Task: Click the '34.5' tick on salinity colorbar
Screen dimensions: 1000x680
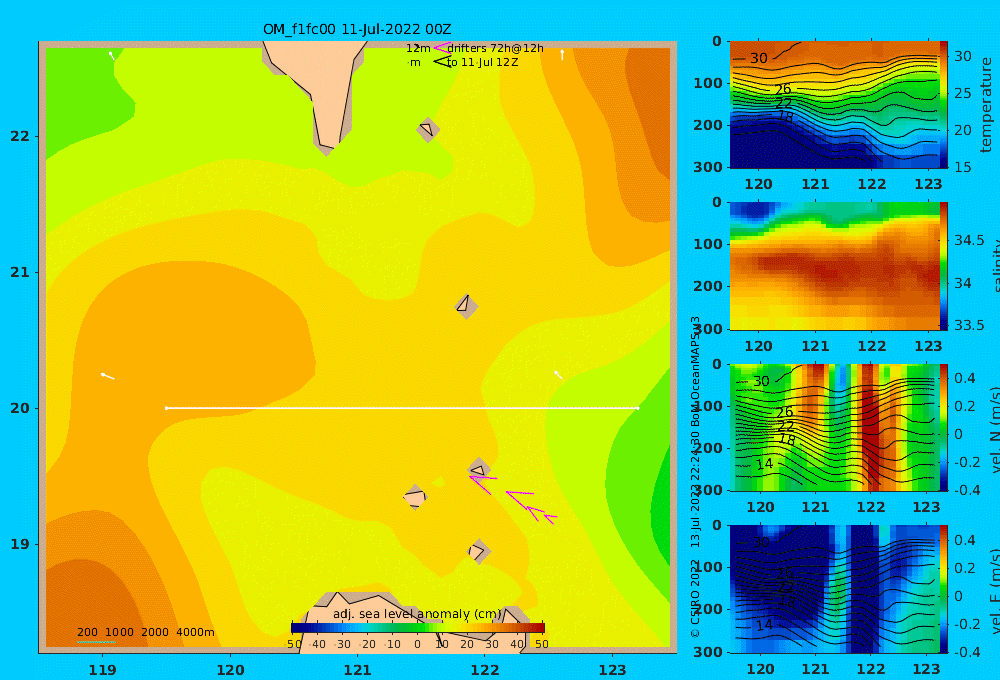Action: [x=969, y=240]
